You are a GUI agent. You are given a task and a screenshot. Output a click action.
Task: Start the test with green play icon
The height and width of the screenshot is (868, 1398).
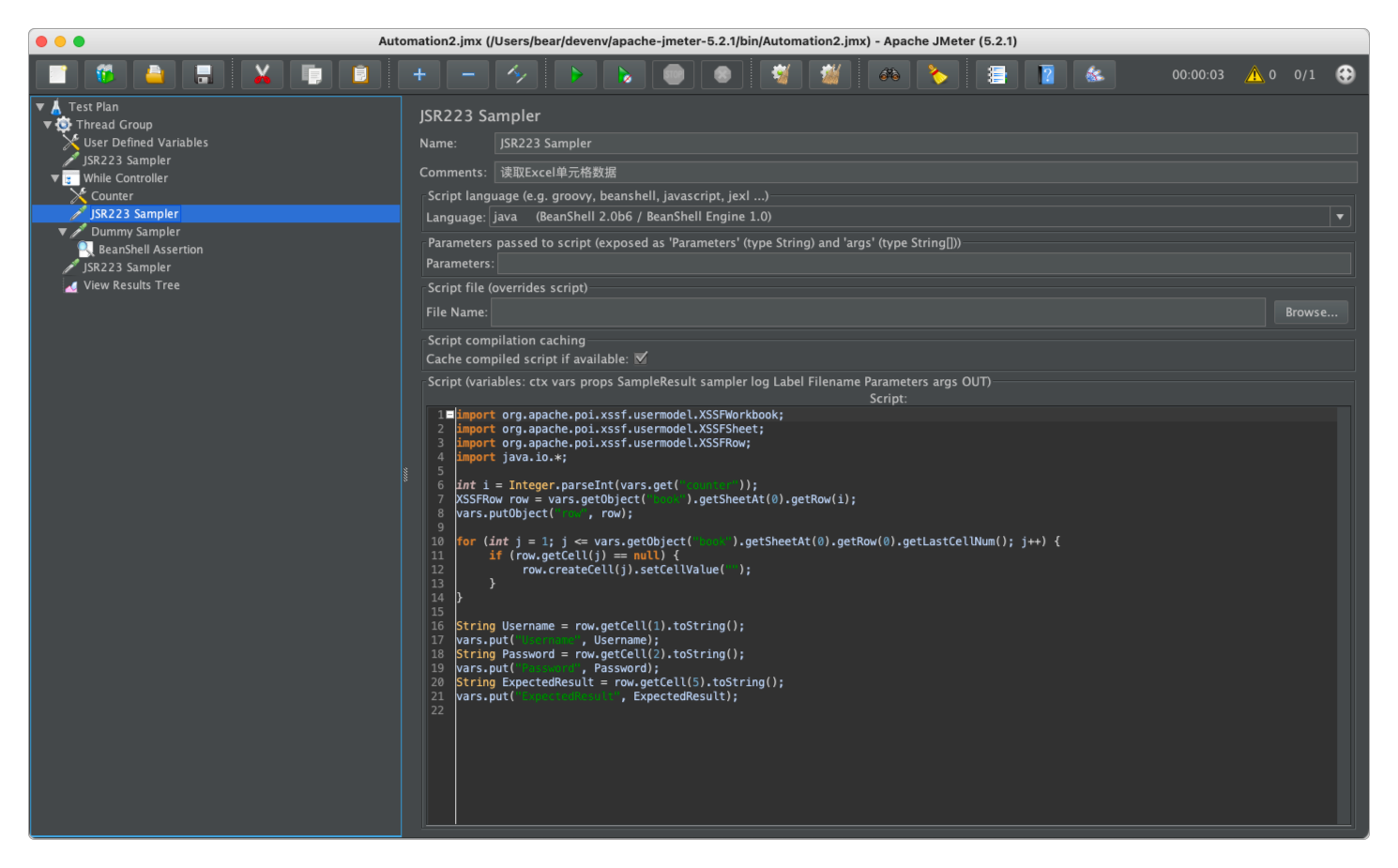(x=576, y=74)
